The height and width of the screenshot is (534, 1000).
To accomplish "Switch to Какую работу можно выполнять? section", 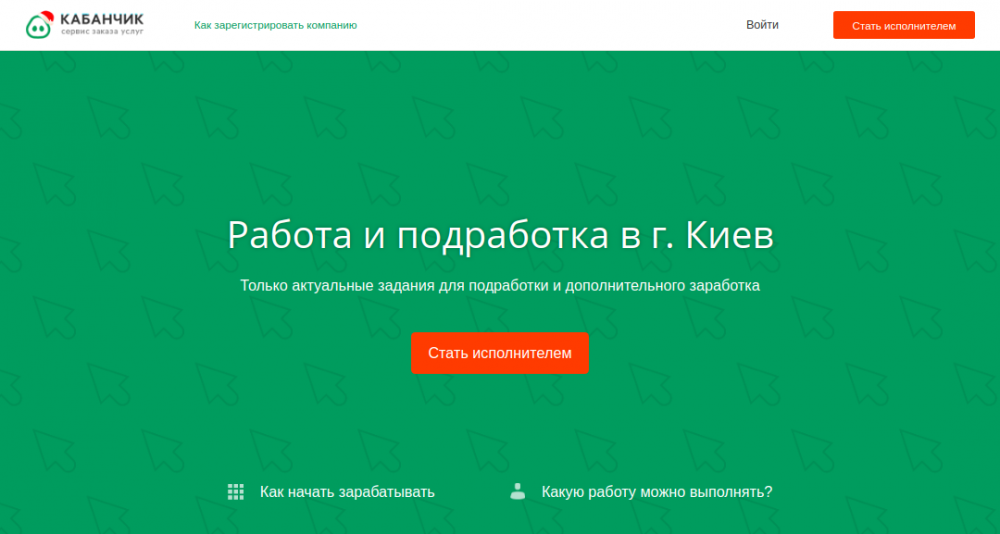I will 656,492.
